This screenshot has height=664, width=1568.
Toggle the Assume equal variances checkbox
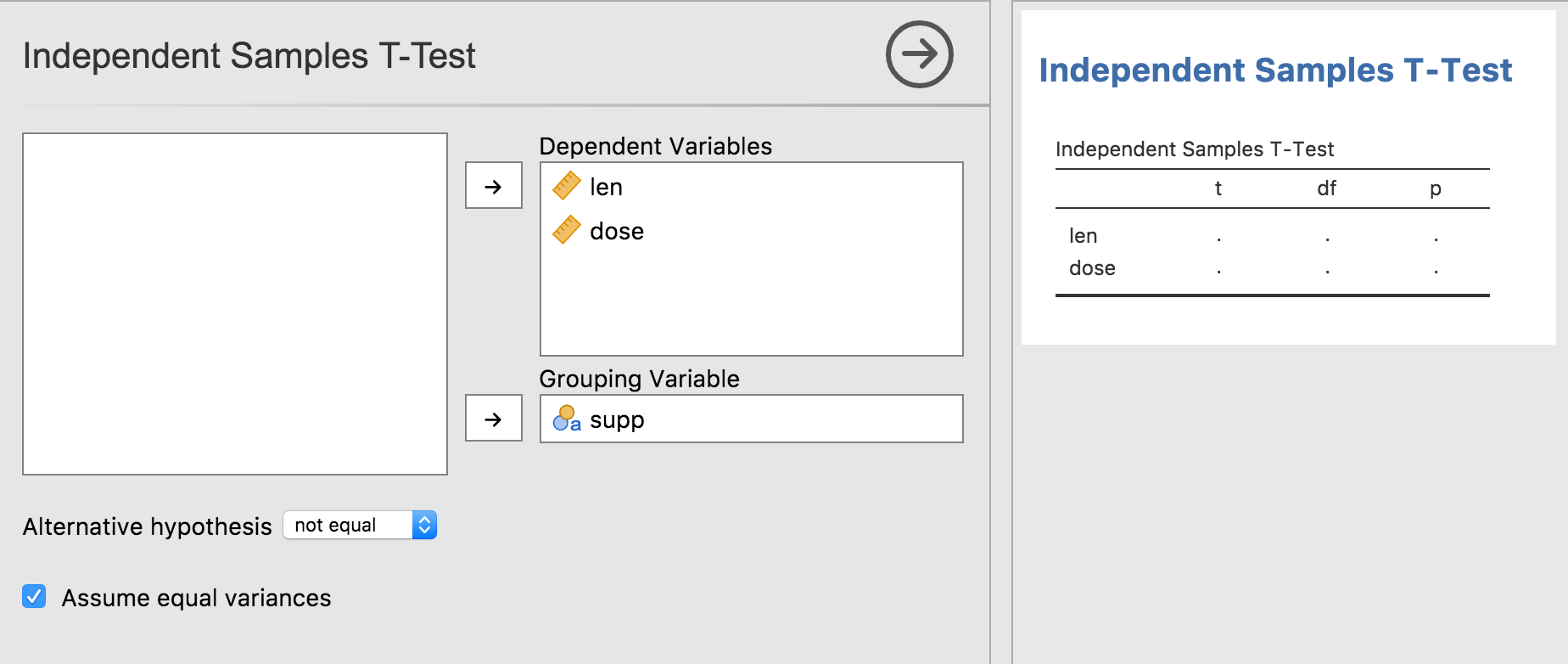tap(34, 597)
